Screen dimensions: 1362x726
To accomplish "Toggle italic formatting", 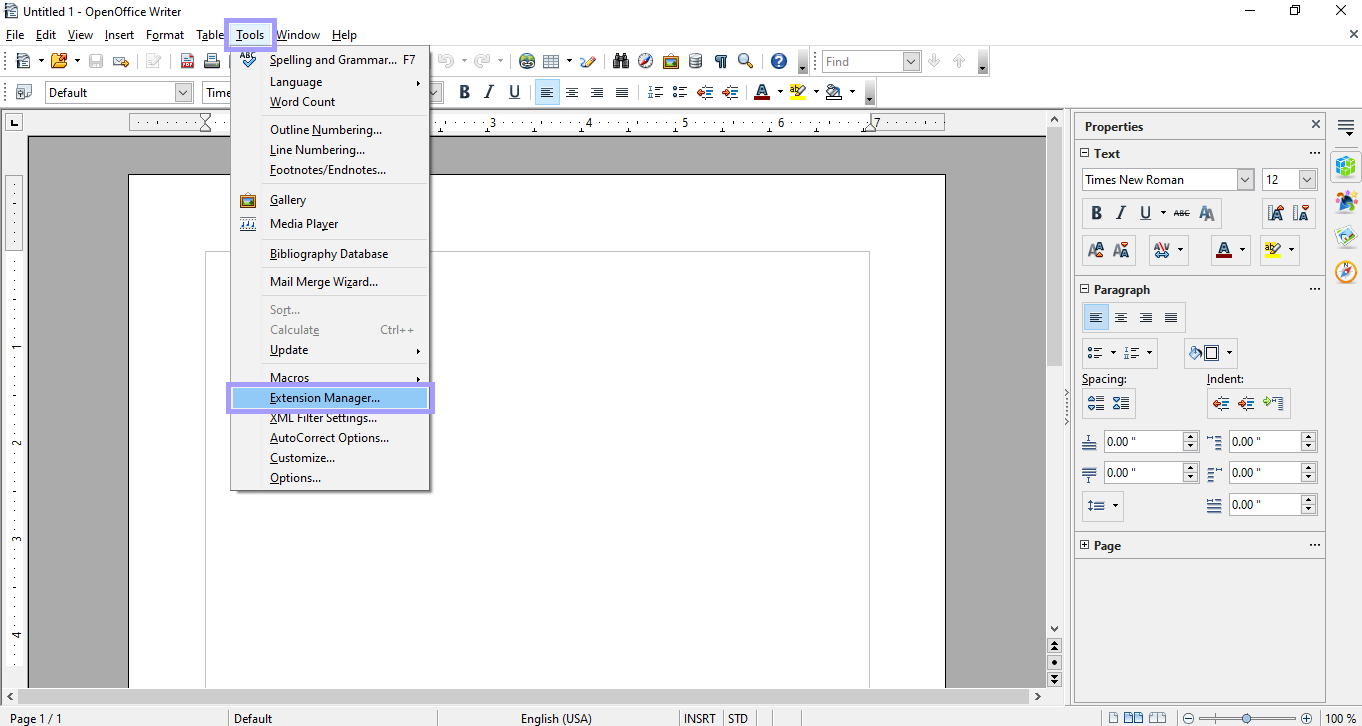I will [488, 91].
